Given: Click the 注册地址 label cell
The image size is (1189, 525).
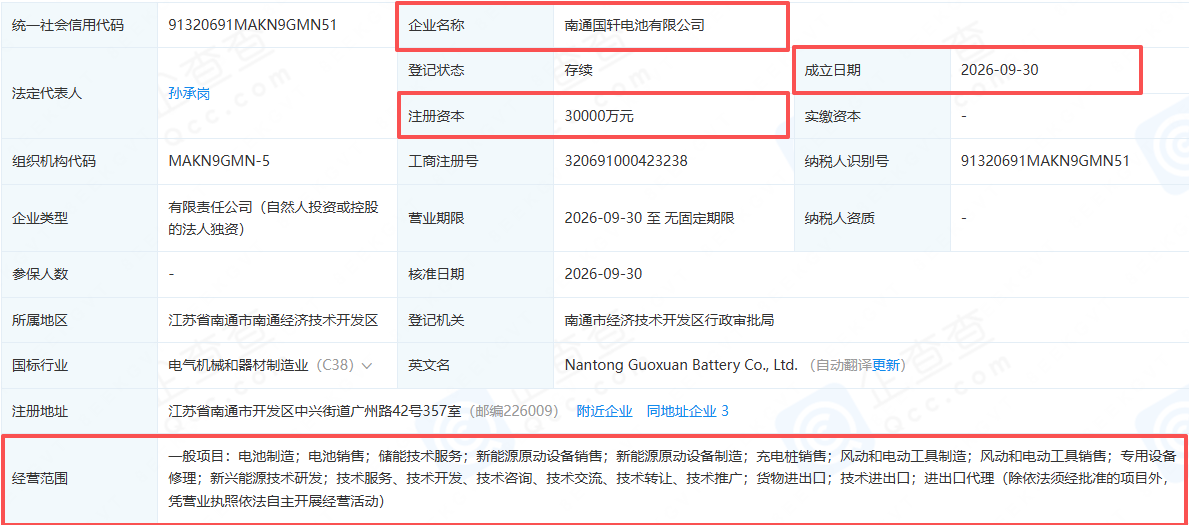Looking at the screenshot, I should pyautogui.click(x=79, y=411).
